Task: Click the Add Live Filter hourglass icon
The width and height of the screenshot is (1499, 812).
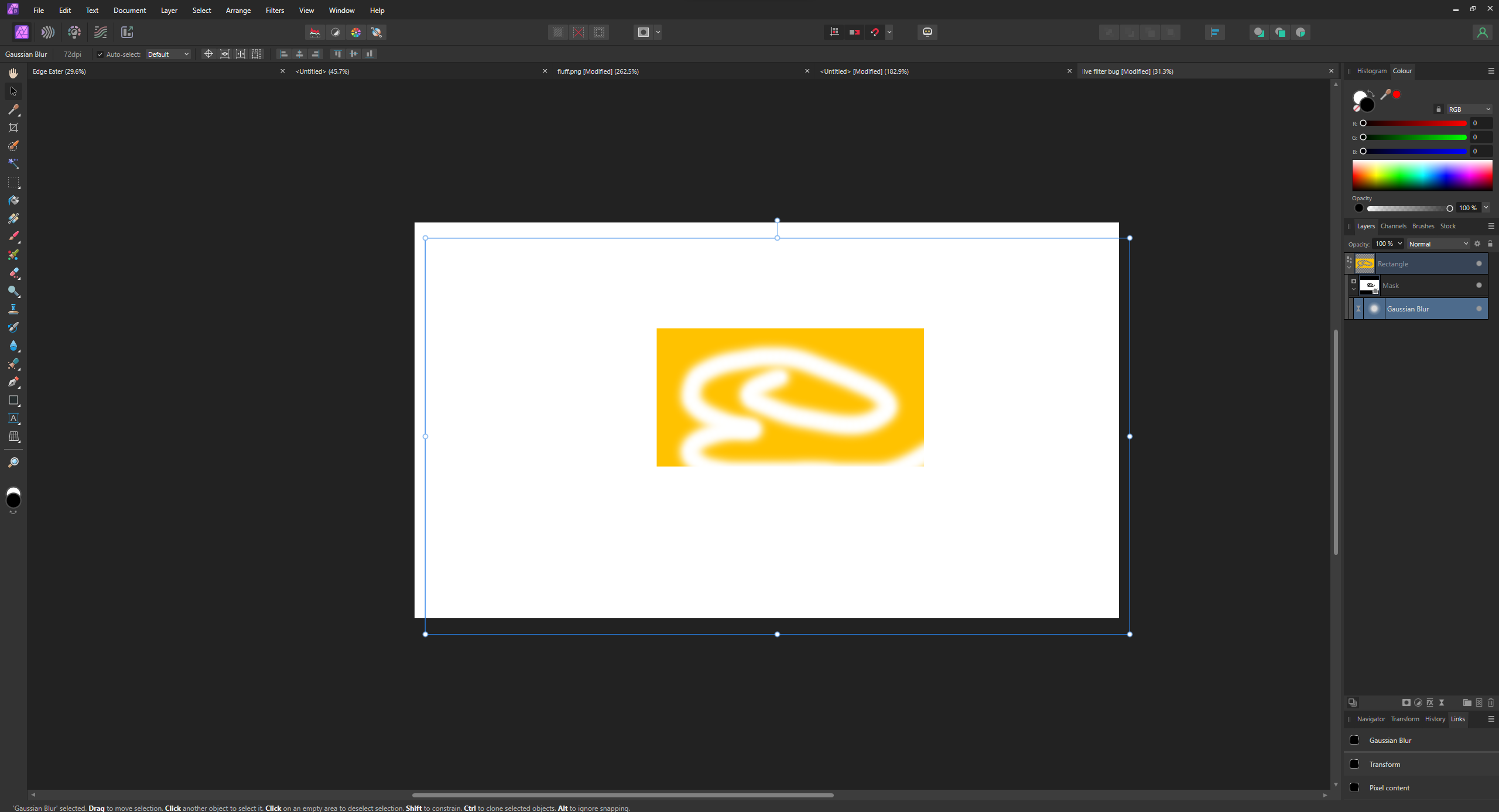Action: point(1442,703)
